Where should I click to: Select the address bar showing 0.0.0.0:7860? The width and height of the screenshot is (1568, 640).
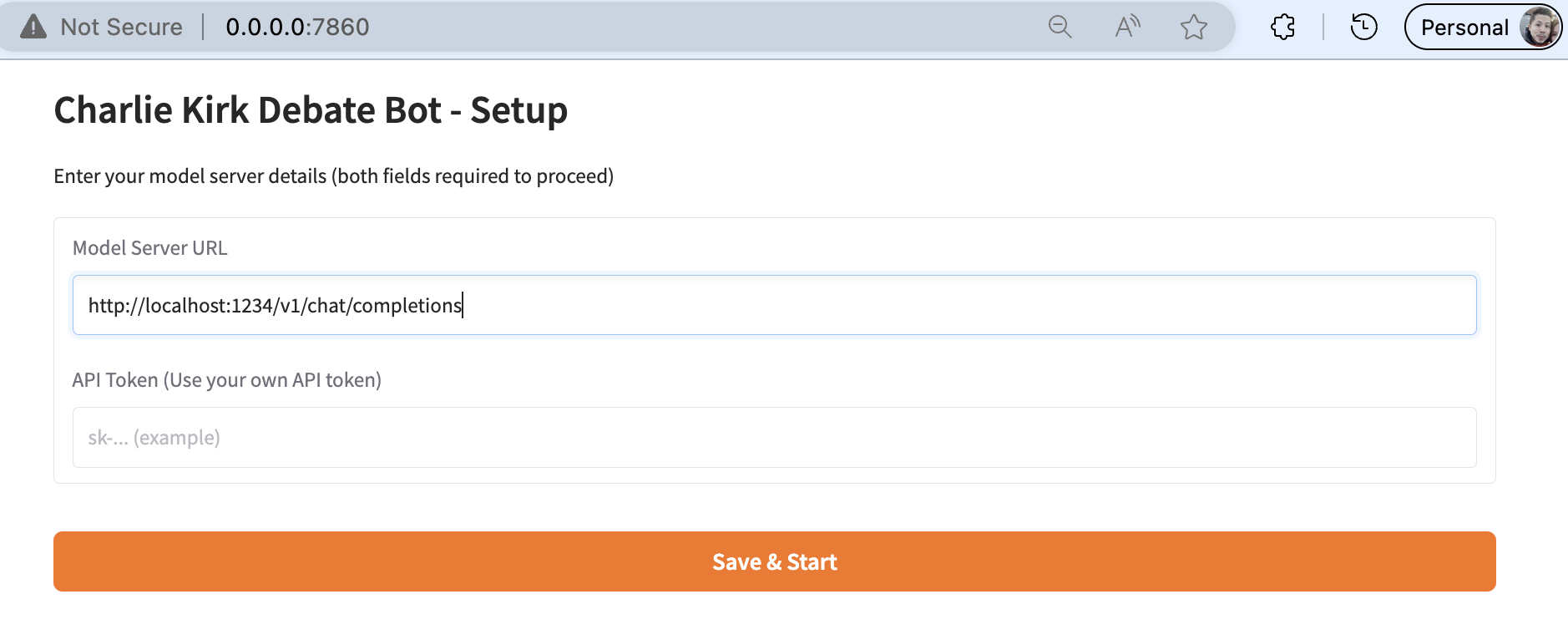point(296,26)
